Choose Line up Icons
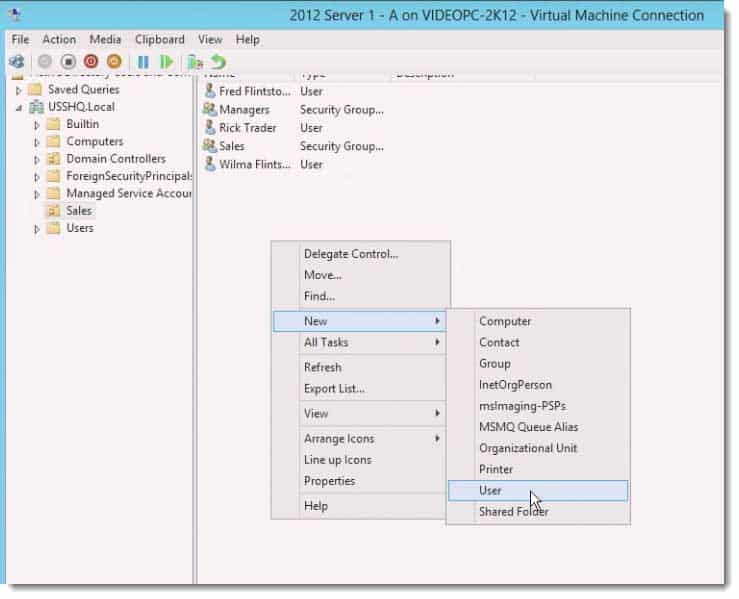 [359, 460]
